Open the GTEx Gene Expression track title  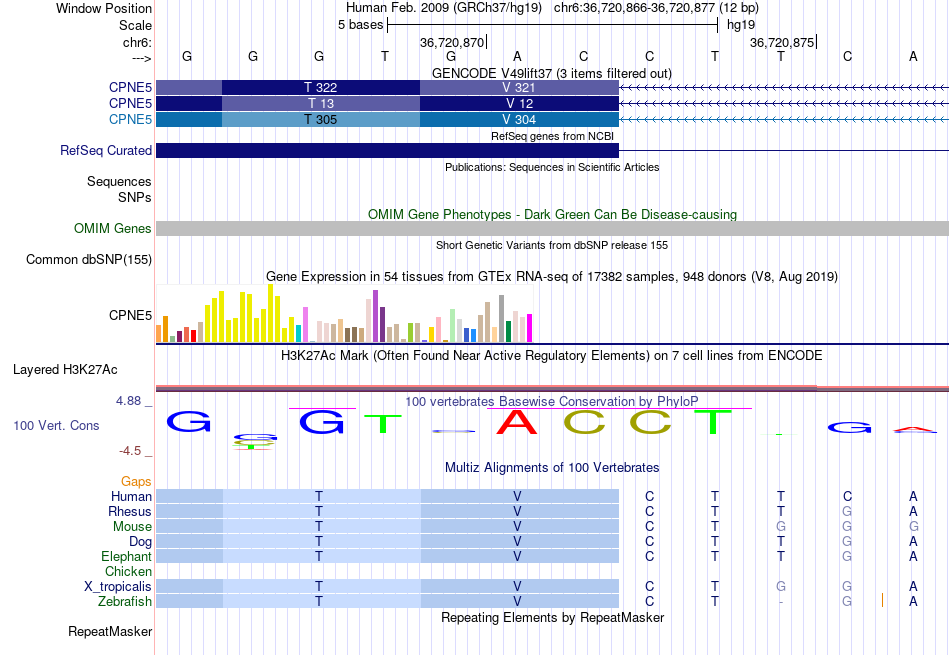coord(552,277)
